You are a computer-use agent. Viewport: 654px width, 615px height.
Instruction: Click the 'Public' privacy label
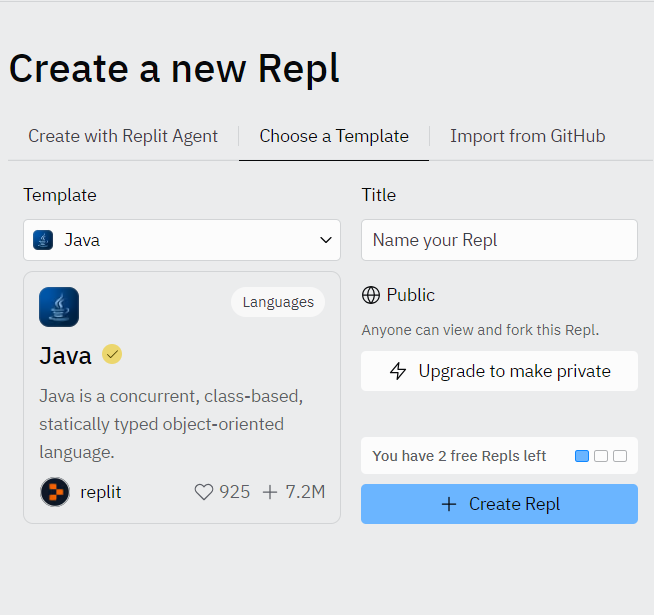(x=410, y=295)
